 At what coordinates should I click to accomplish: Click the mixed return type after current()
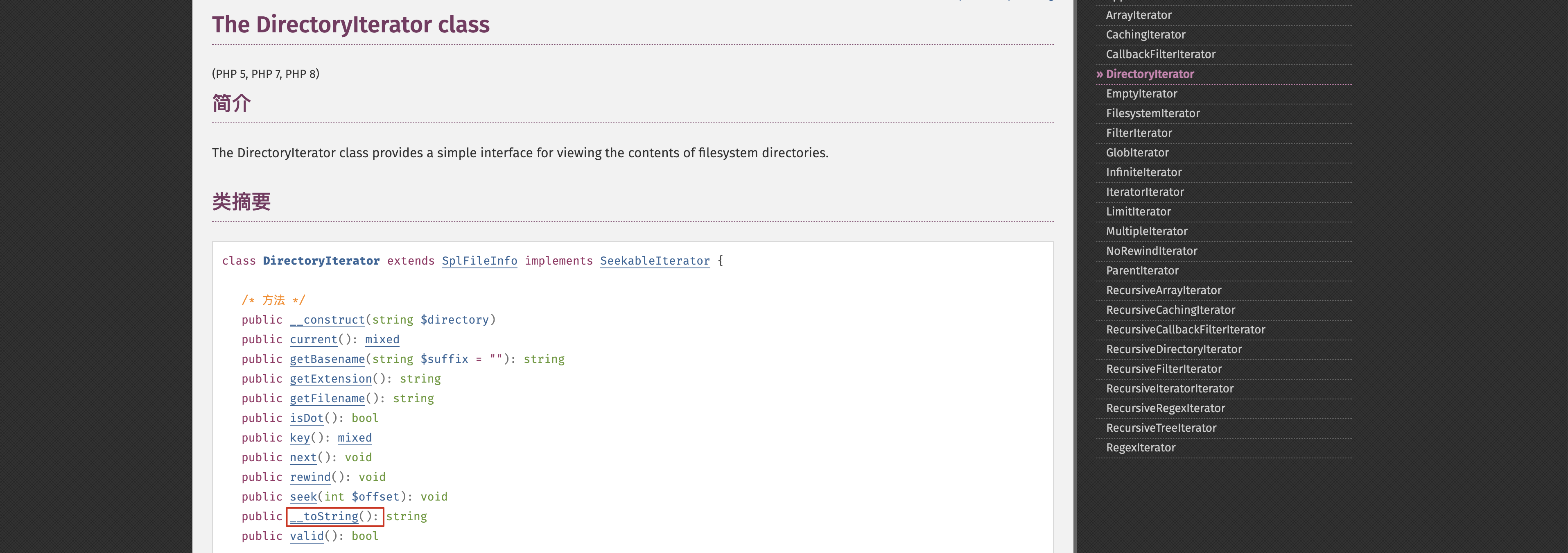coord(382,339)
